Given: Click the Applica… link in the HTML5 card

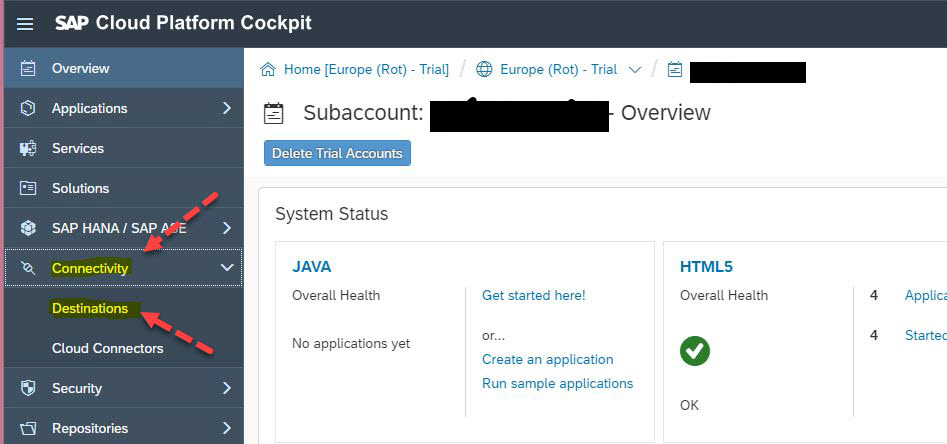Looking at the screenshot, I should (925, 295).
